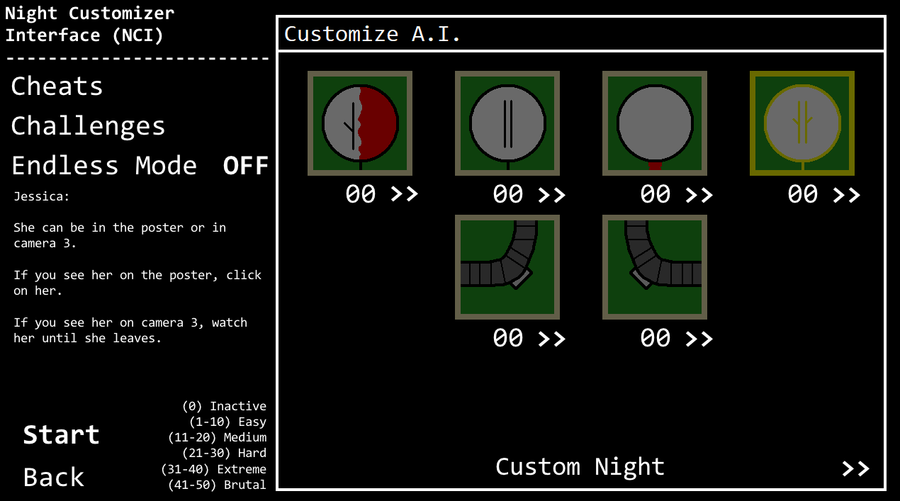Click the (0) Inactive difficulty legend
Viewport: 900px width, 501px height.
point(224,406)
